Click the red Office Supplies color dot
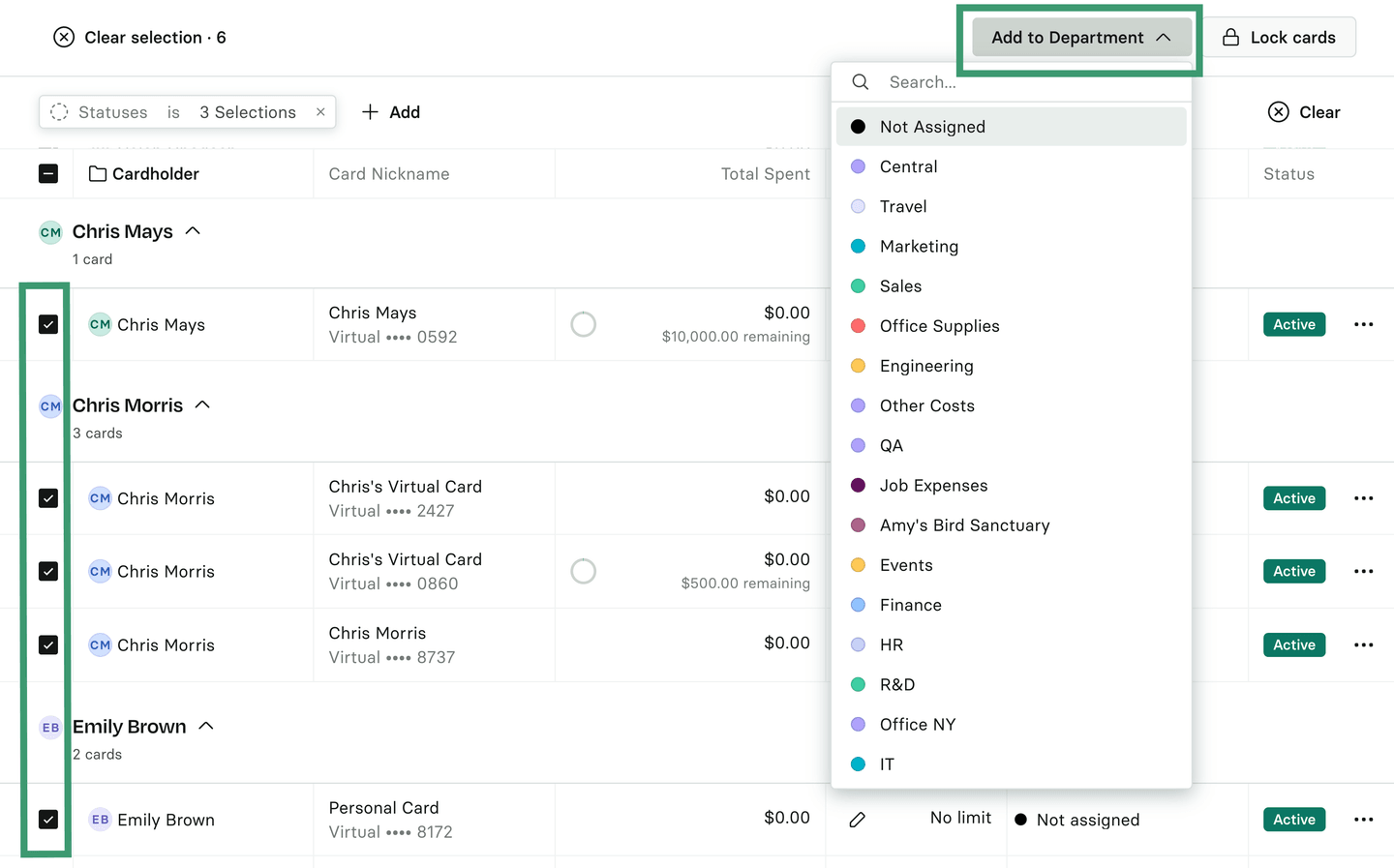The width and height of the screenshot is (1394, 868). click(x=858, y=326)
